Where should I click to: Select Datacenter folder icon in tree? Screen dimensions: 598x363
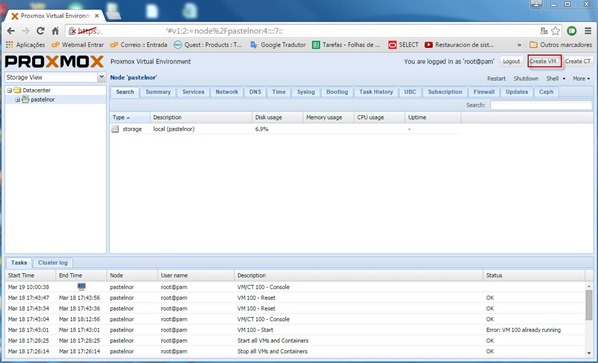pos(17,90)
